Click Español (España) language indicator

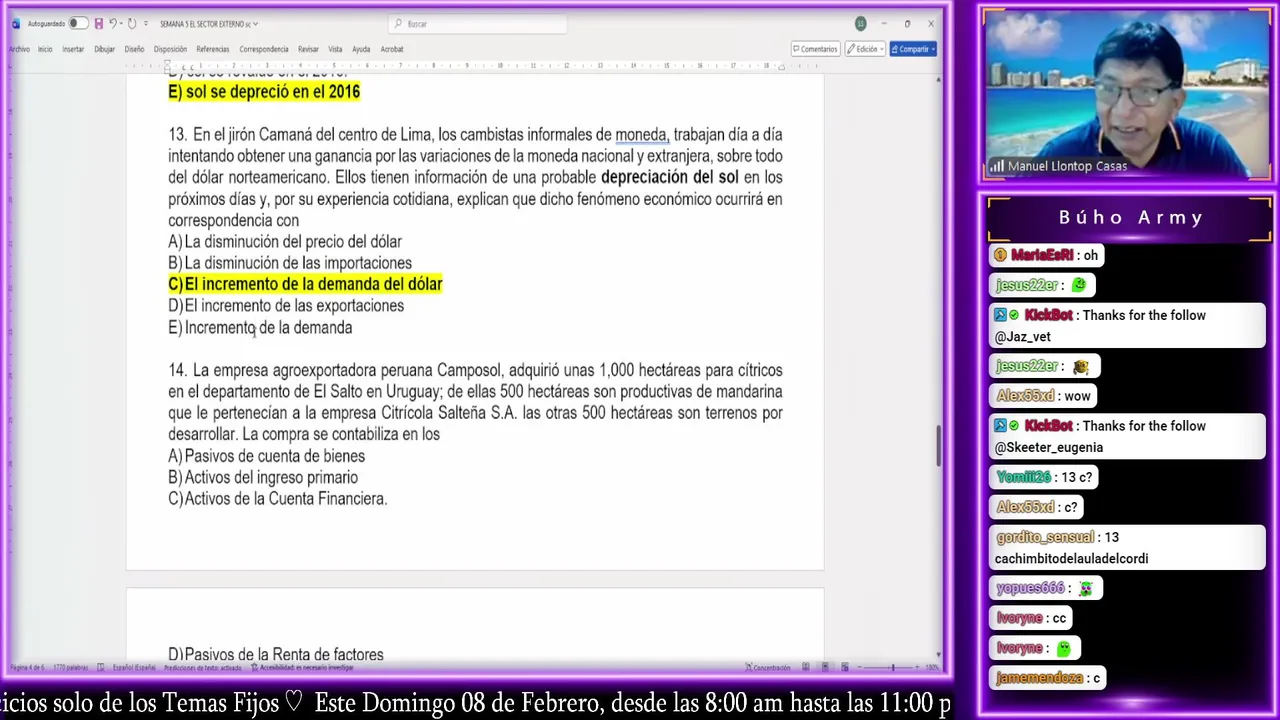[134, 667]
